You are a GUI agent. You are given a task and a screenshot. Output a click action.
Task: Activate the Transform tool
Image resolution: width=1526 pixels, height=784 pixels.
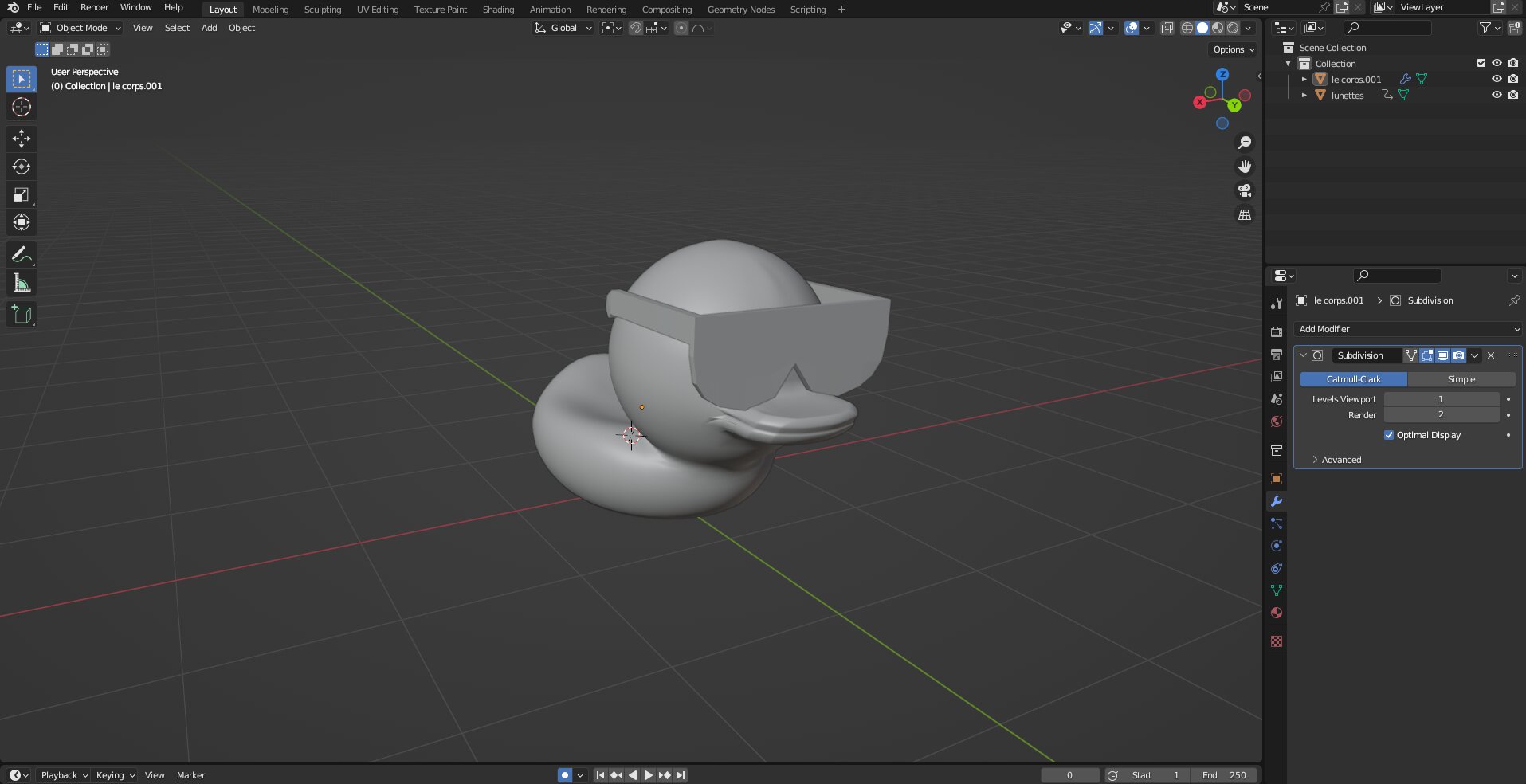tap(22, 222)
